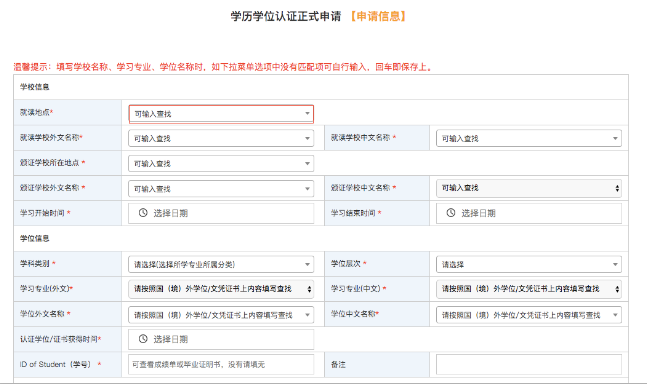
Task: Expand the 学位中文名称 dropdown
Action: [529, 315]
